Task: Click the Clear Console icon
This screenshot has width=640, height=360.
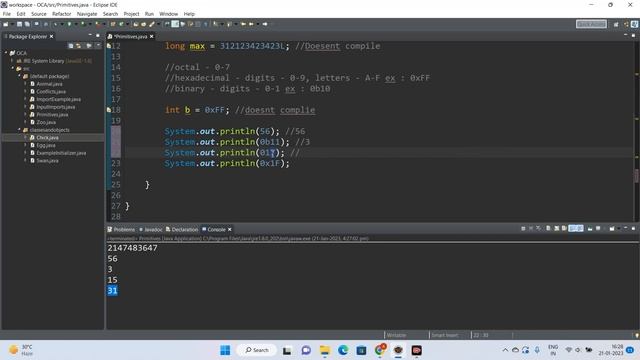Action: coord(548,229)
